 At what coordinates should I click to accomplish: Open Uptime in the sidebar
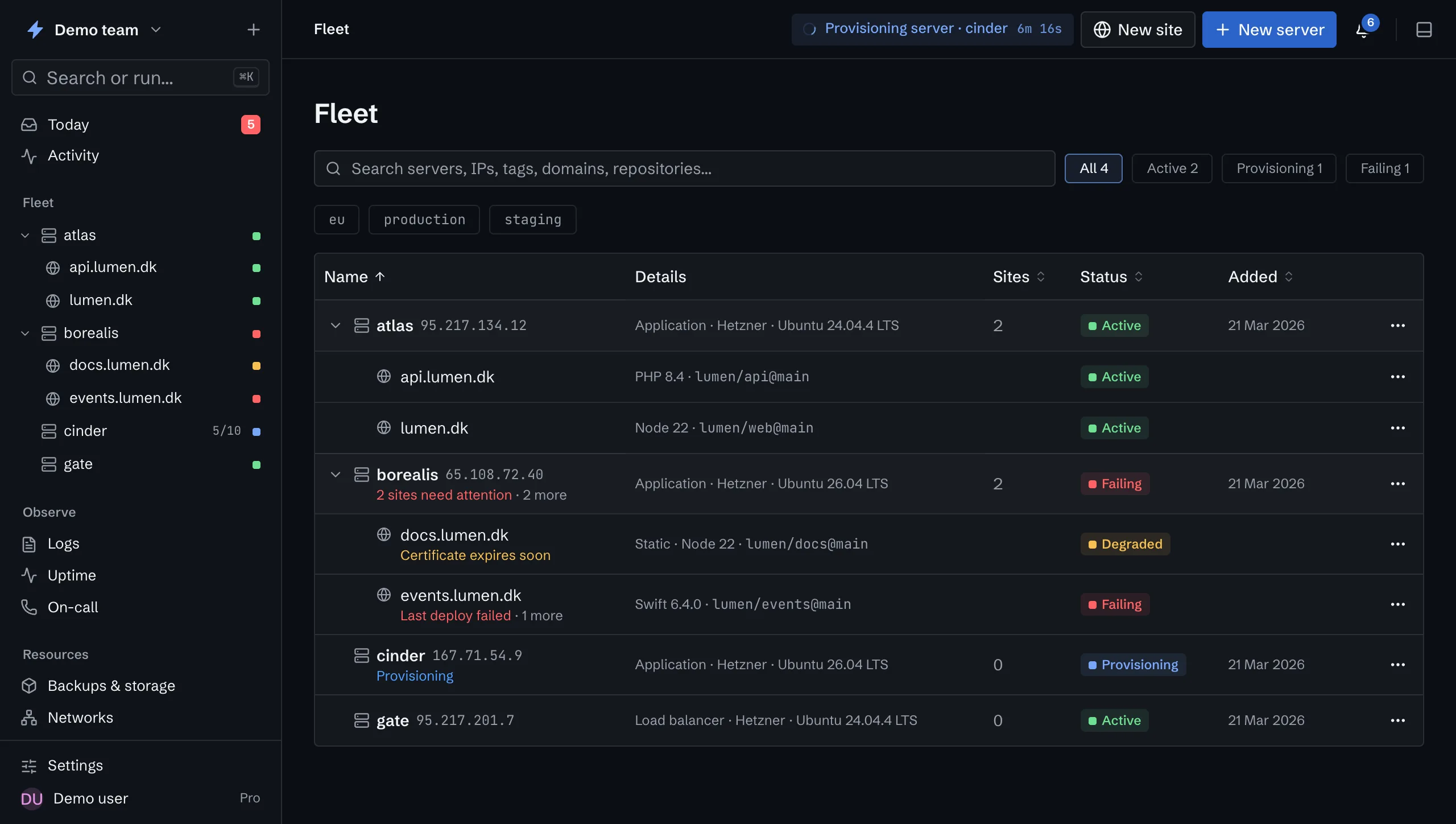pos(140,575)
